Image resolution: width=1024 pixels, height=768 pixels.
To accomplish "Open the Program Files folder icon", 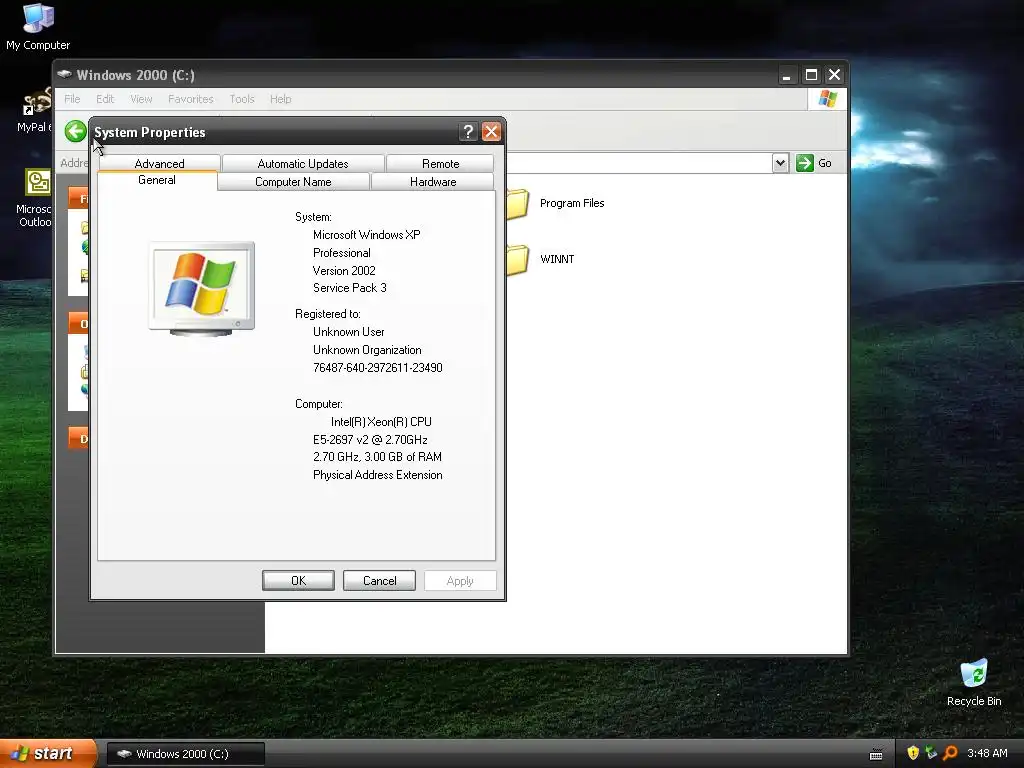I will tap(517, 204).
